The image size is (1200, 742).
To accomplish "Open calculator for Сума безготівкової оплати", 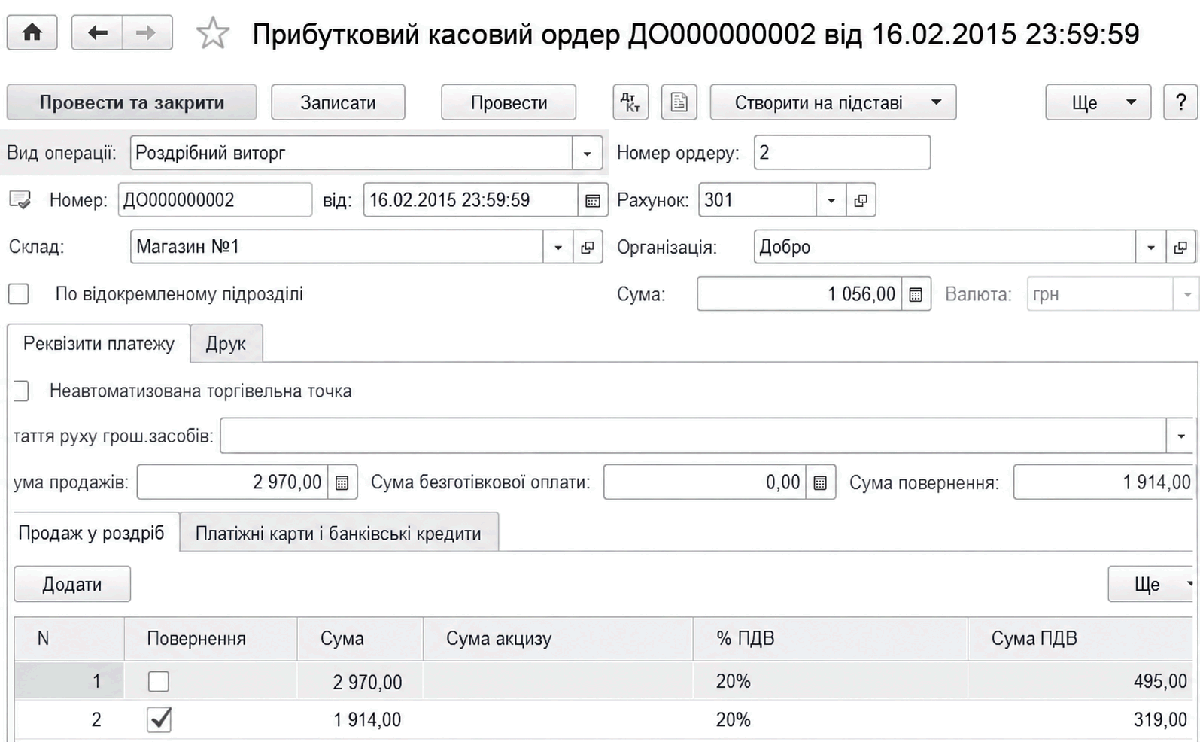I will [x=820, y=482].
